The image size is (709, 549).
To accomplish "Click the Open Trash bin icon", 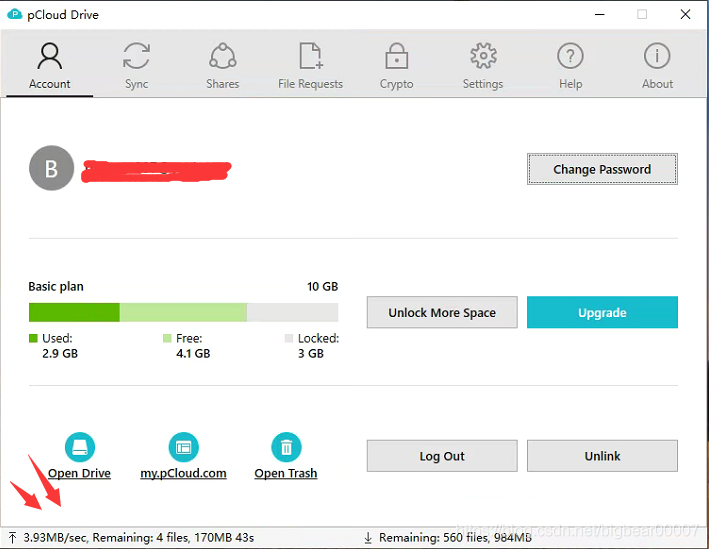I will (286, 447).
